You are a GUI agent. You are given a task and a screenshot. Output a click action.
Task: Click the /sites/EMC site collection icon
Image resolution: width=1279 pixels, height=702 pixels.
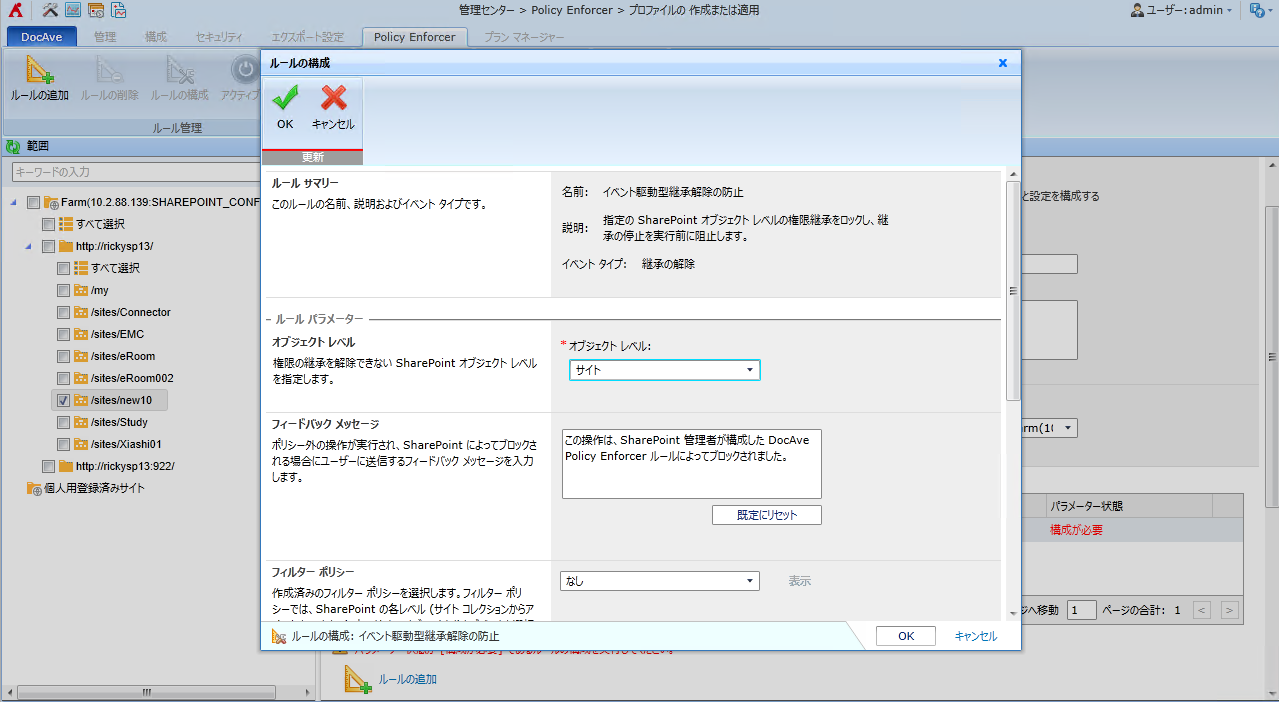(x=81, y=334)
